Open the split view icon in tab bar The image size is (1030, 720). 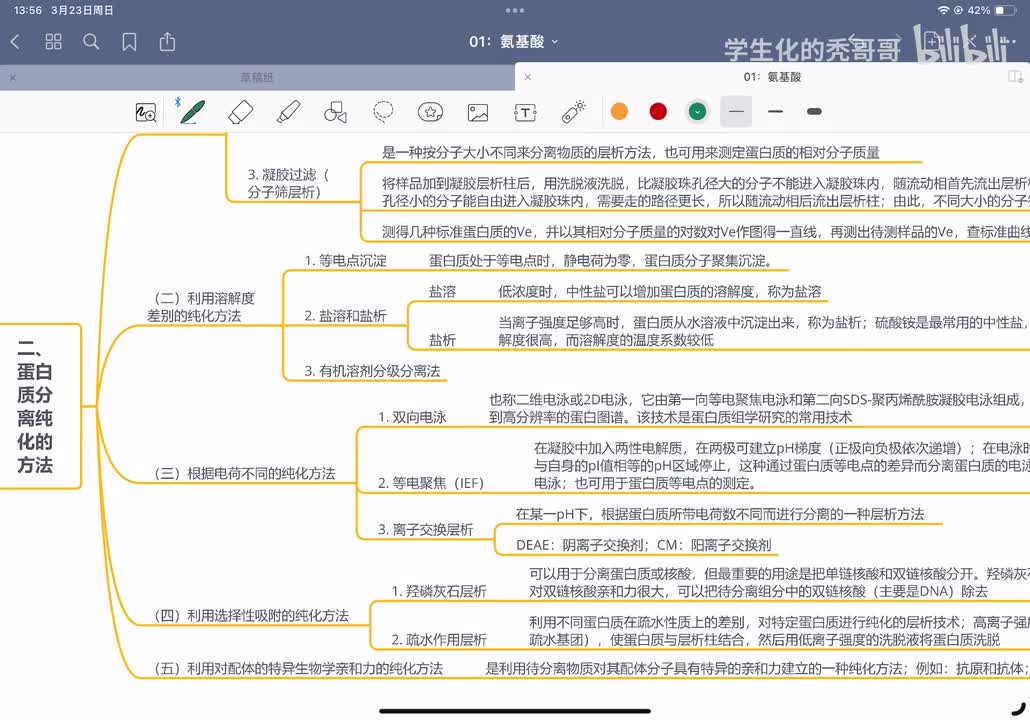(x=1015, y=77)
